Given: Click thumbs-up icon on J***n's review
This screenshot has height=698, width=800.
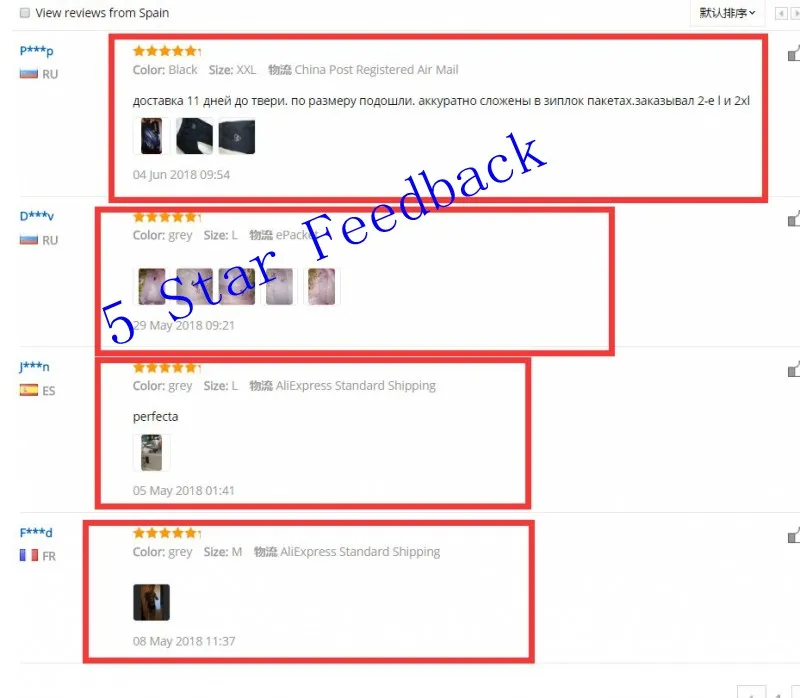Looking at the screenshot, I should [x=794, y=369].
